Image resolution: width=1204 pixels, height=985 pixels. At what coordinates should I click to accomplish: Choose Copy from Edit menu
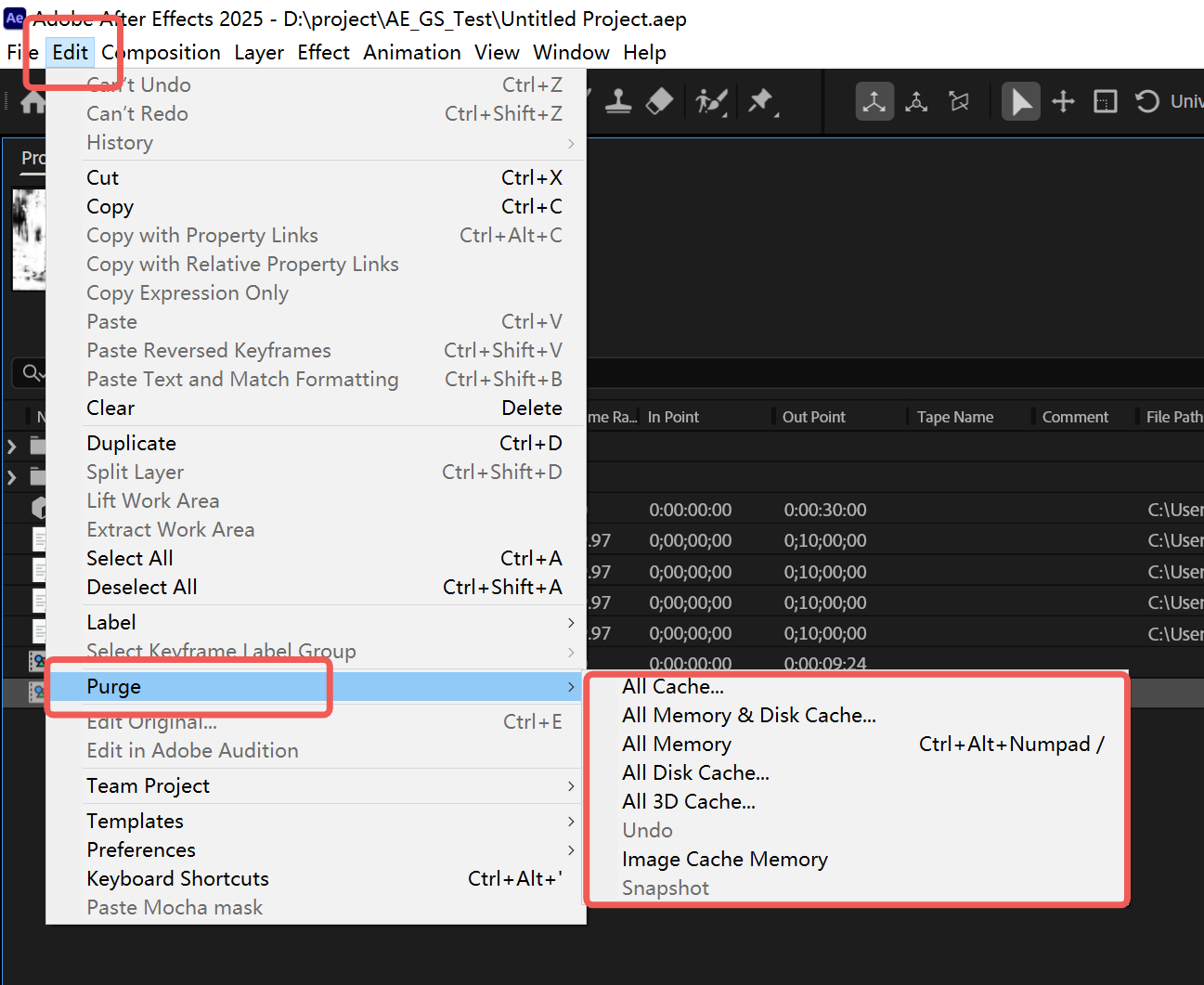[x=316, y=206]
